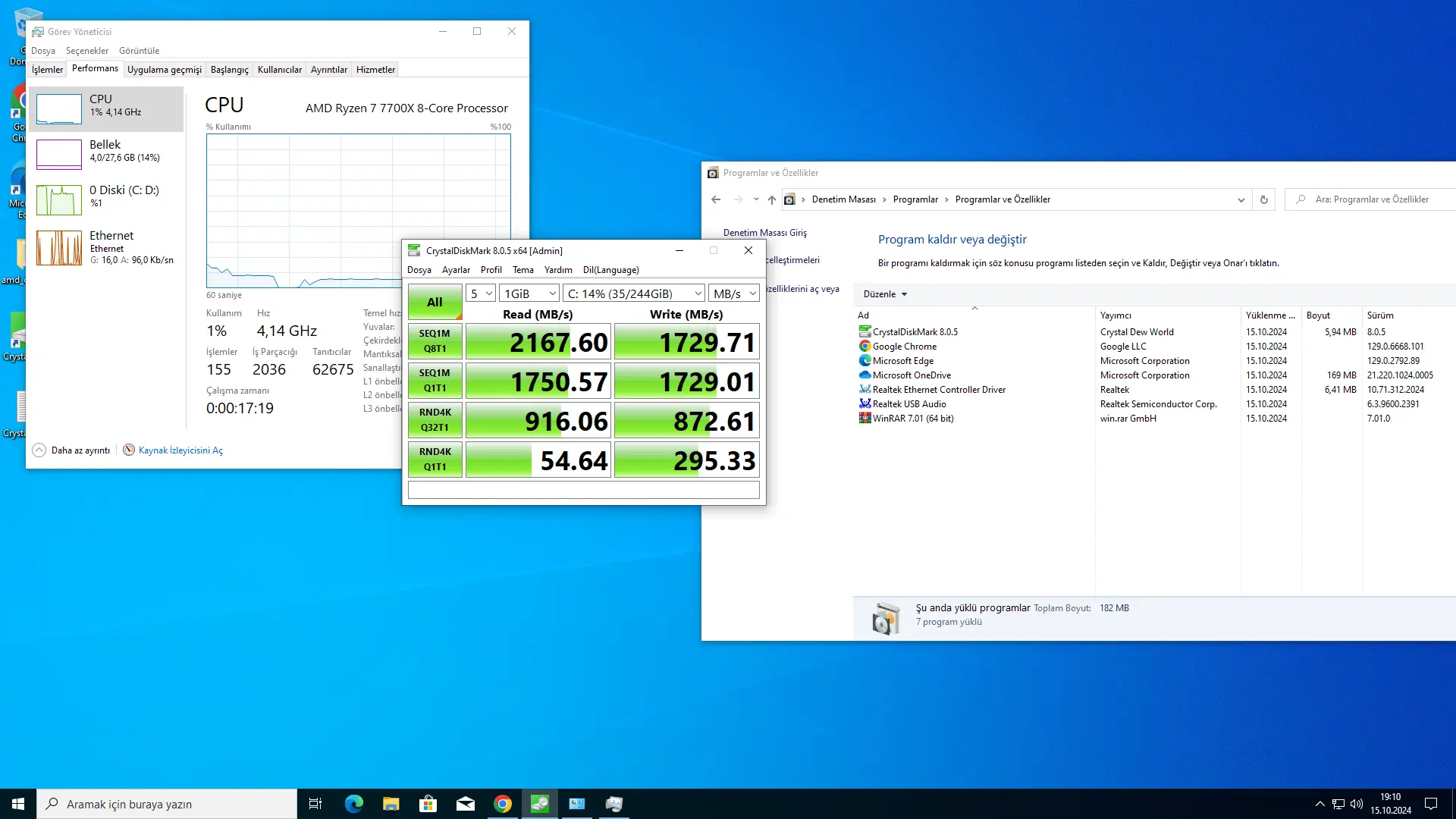
Task: Open Task View from the taskbar
Action: pyautogui.click(x=315, y=804)
